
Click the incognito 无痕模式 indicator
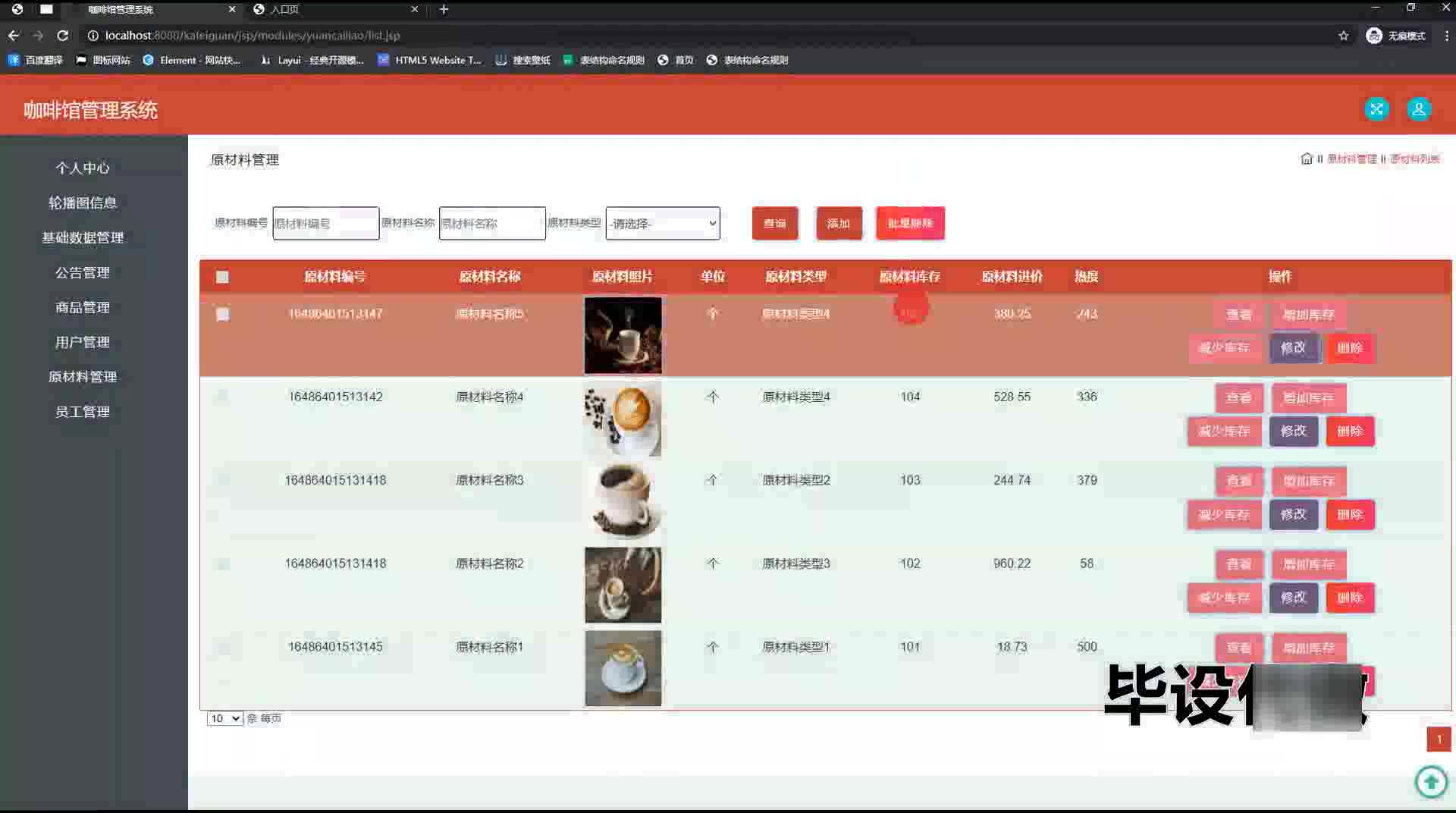pyautogui.click(x=1396, y=36)
